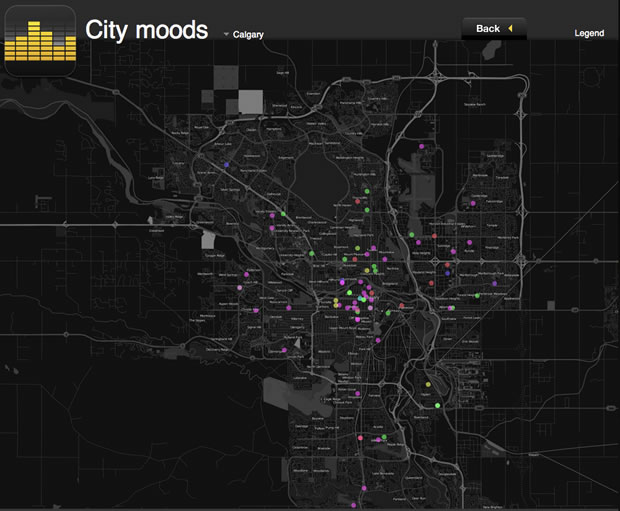Select the lone yellow dot in the southeast
The image size is (620, 511).
pos(428,384)
